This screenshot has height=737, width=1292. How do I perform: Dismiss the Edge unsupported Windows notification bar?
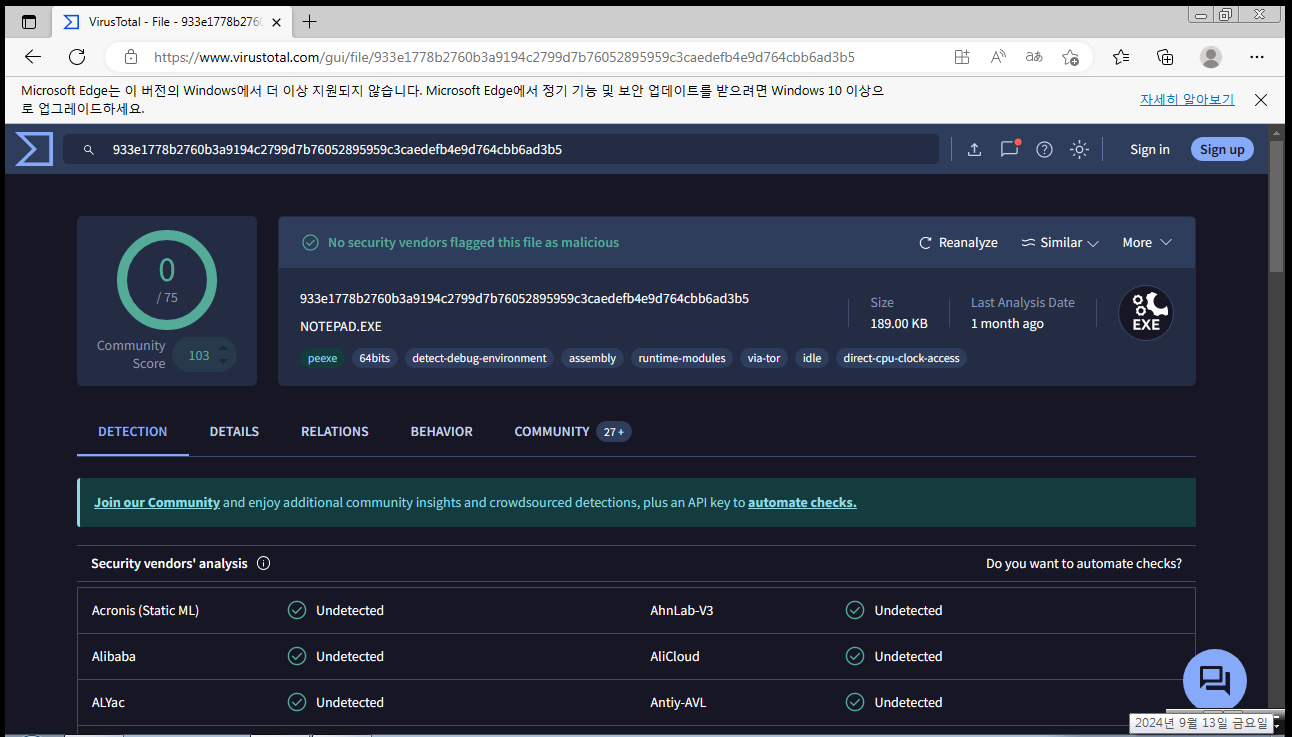point(1261,100)
